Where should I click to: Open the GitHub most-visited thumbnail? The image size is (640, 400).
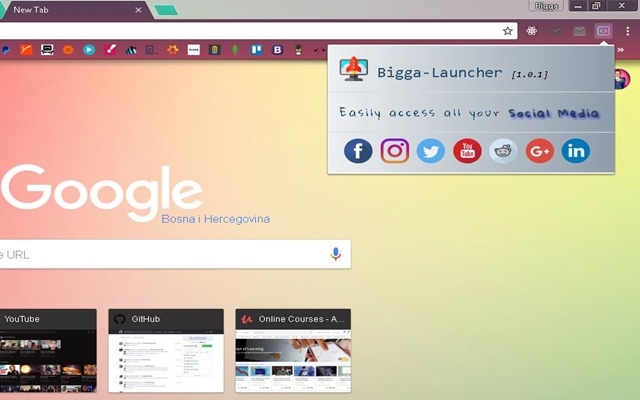point(166,351)
